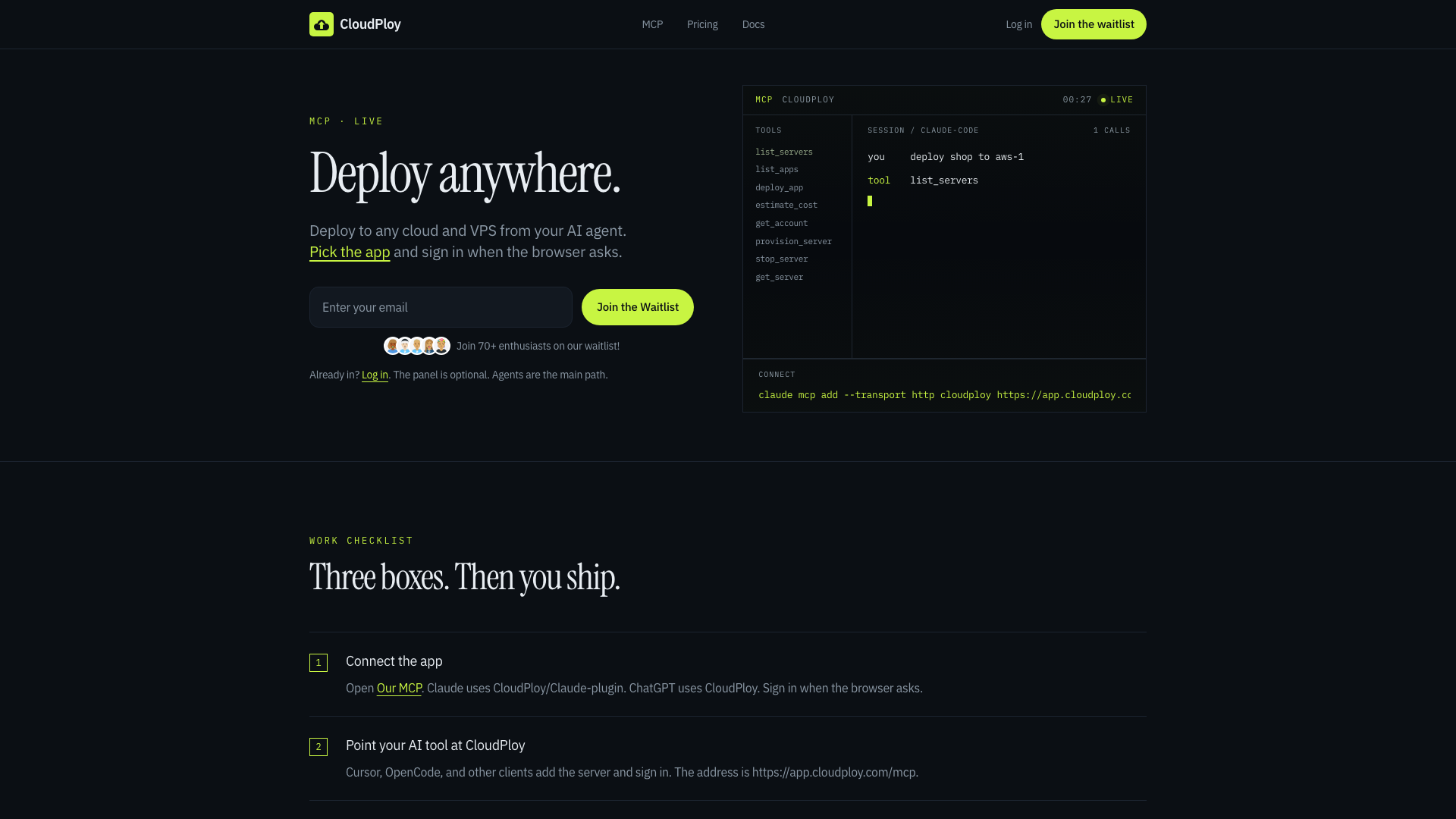Screen dimensions: 1456x819
Task: Click the 1 CALLS counter
Action: click(1112, 130)
